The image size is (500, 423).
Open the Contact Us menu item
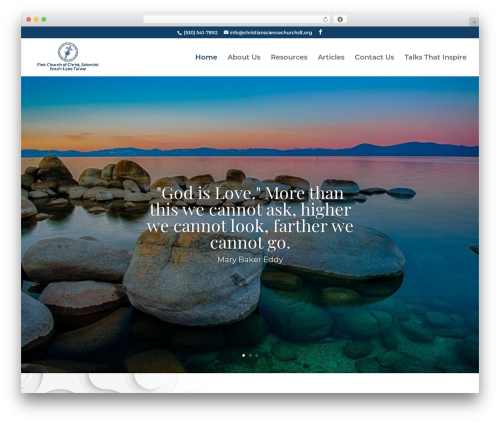[374, 57]
